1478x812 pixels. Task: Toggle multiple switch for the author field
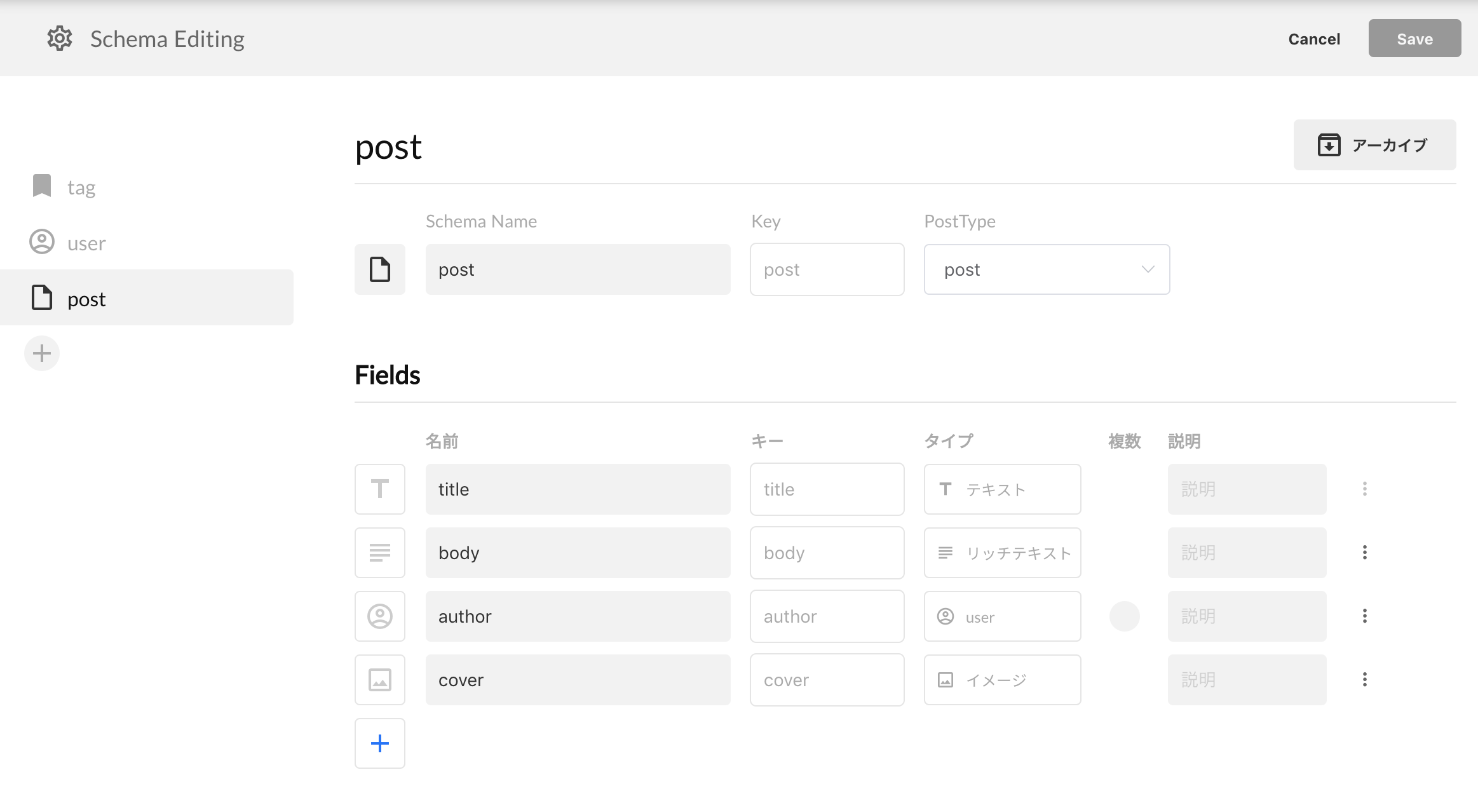[x=1124, y=616]
